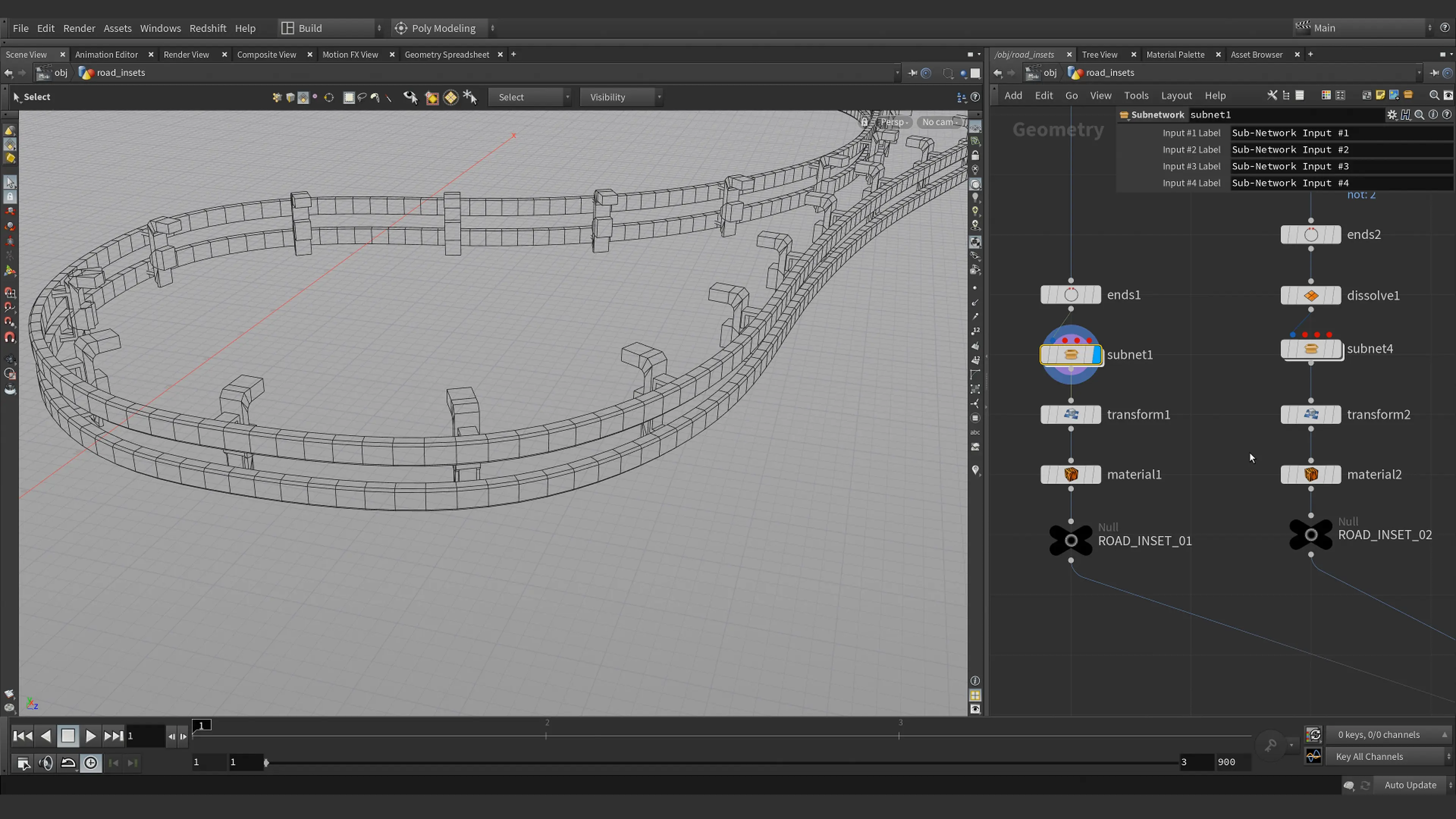Toggle pin on the Scene View pane
The image size is (1456, 819).
click(912, 73)
